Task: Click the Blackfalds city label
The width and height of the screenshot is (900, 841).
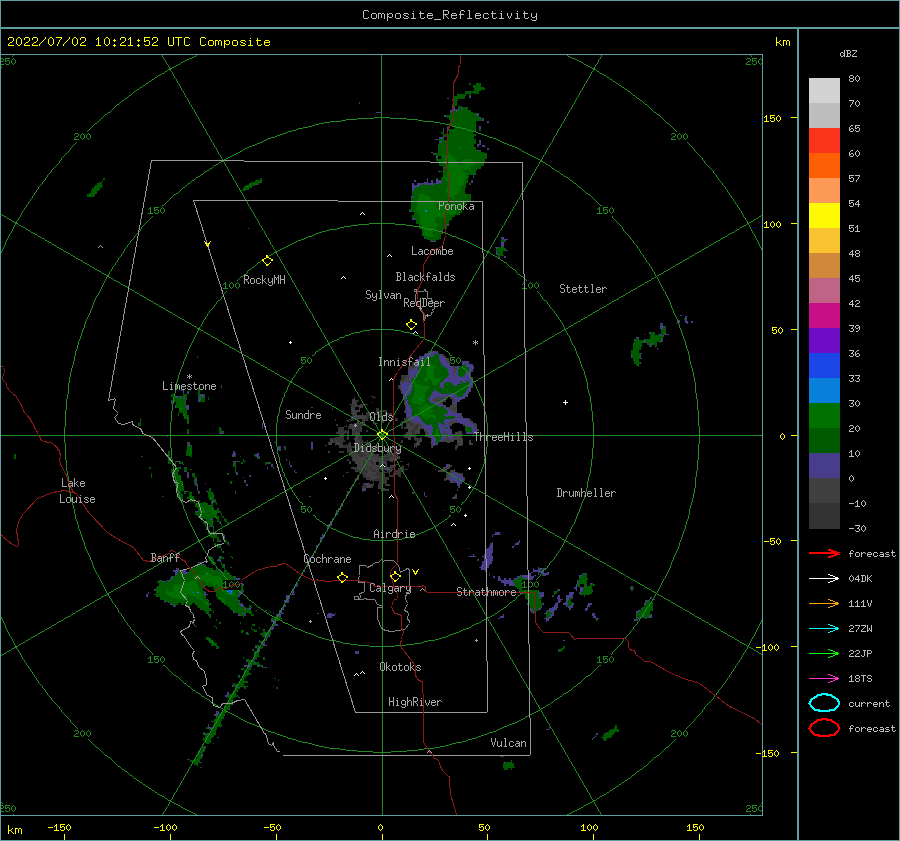Action: (425, 277)
